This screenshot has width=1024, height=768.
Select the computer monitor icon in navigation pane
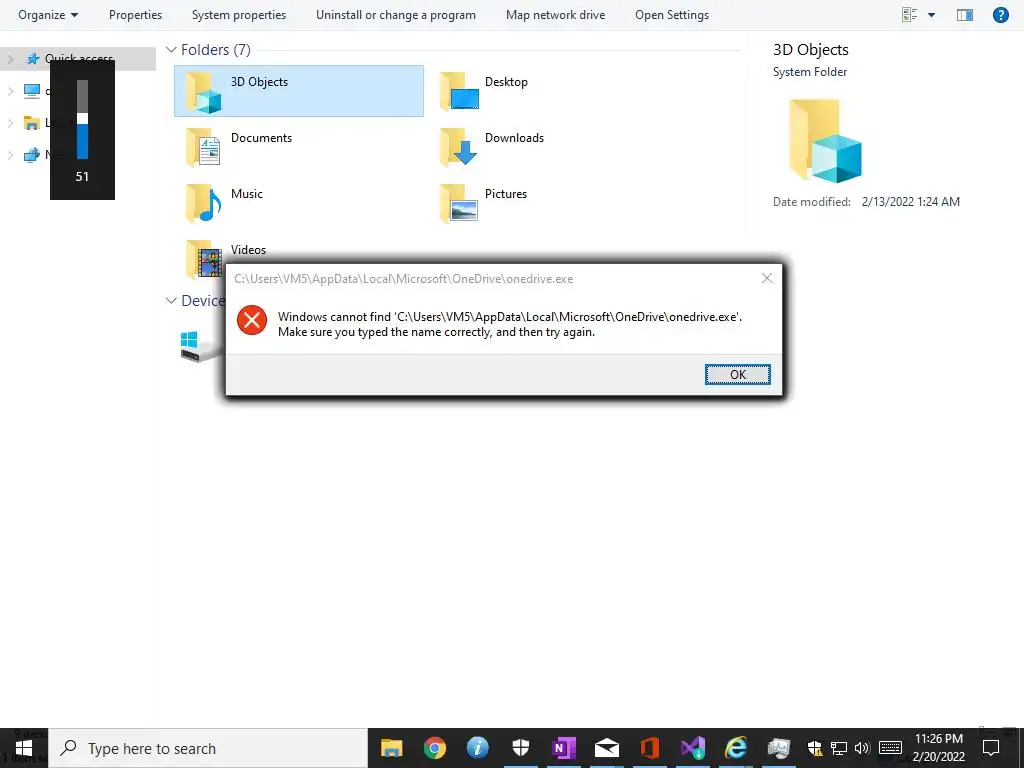(32, 91)
